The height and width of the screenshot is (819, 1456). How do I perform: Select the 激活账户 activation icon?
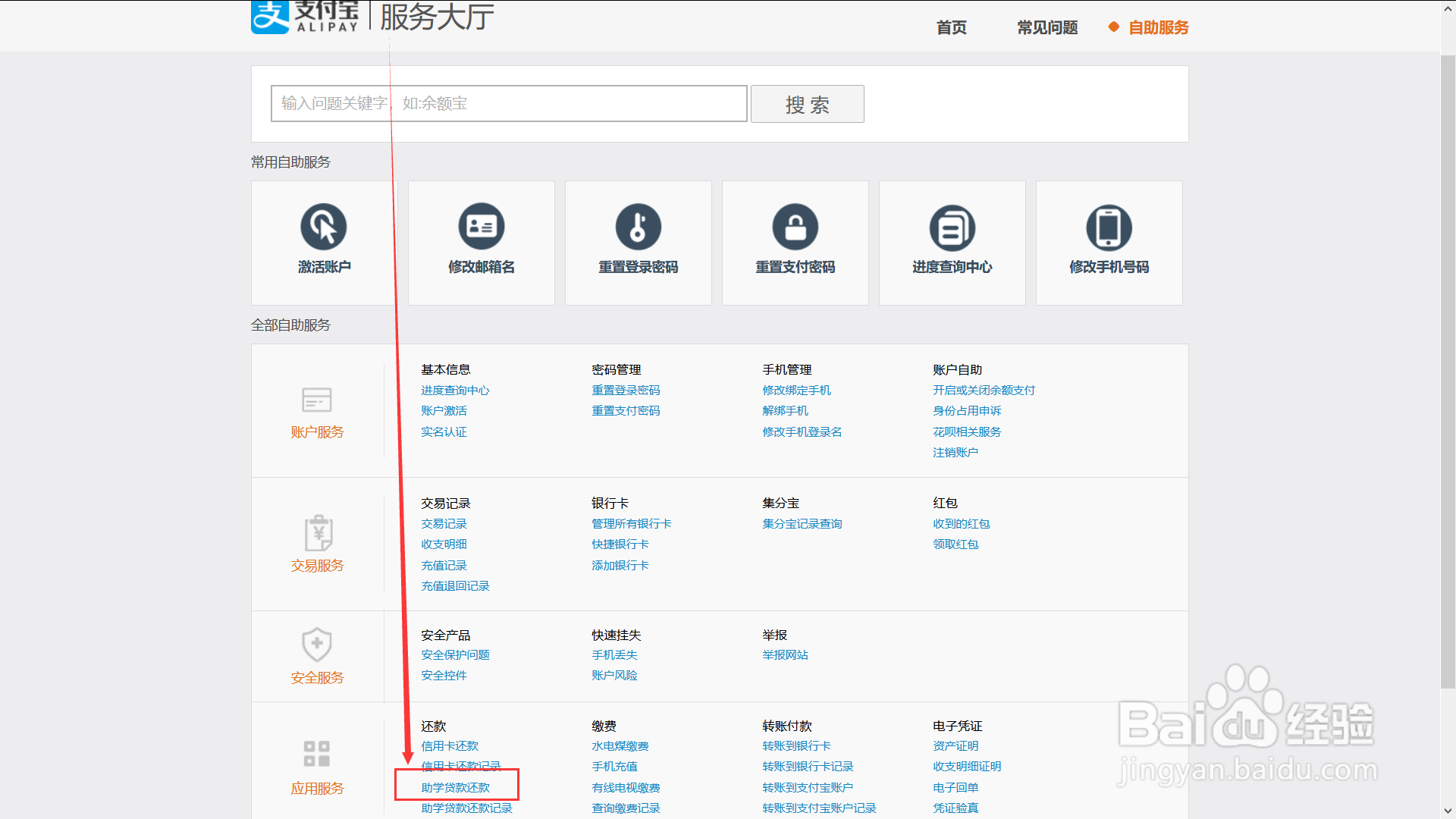point(324,226)
